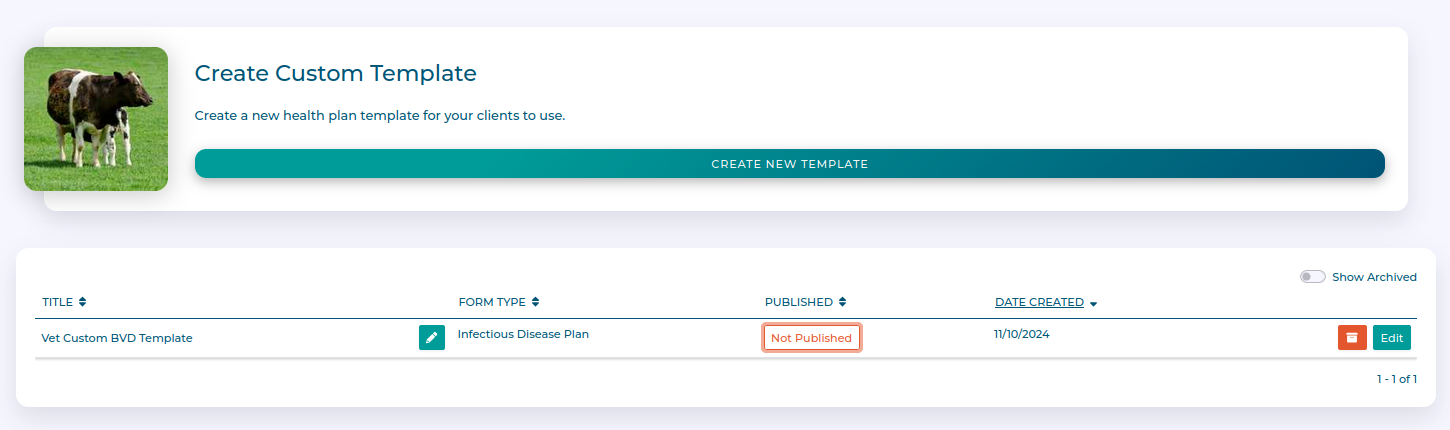The height and width of the screenshot is (430, 1450).
Task: Click the Not Published status badge
Action: (x=811, y=338)
